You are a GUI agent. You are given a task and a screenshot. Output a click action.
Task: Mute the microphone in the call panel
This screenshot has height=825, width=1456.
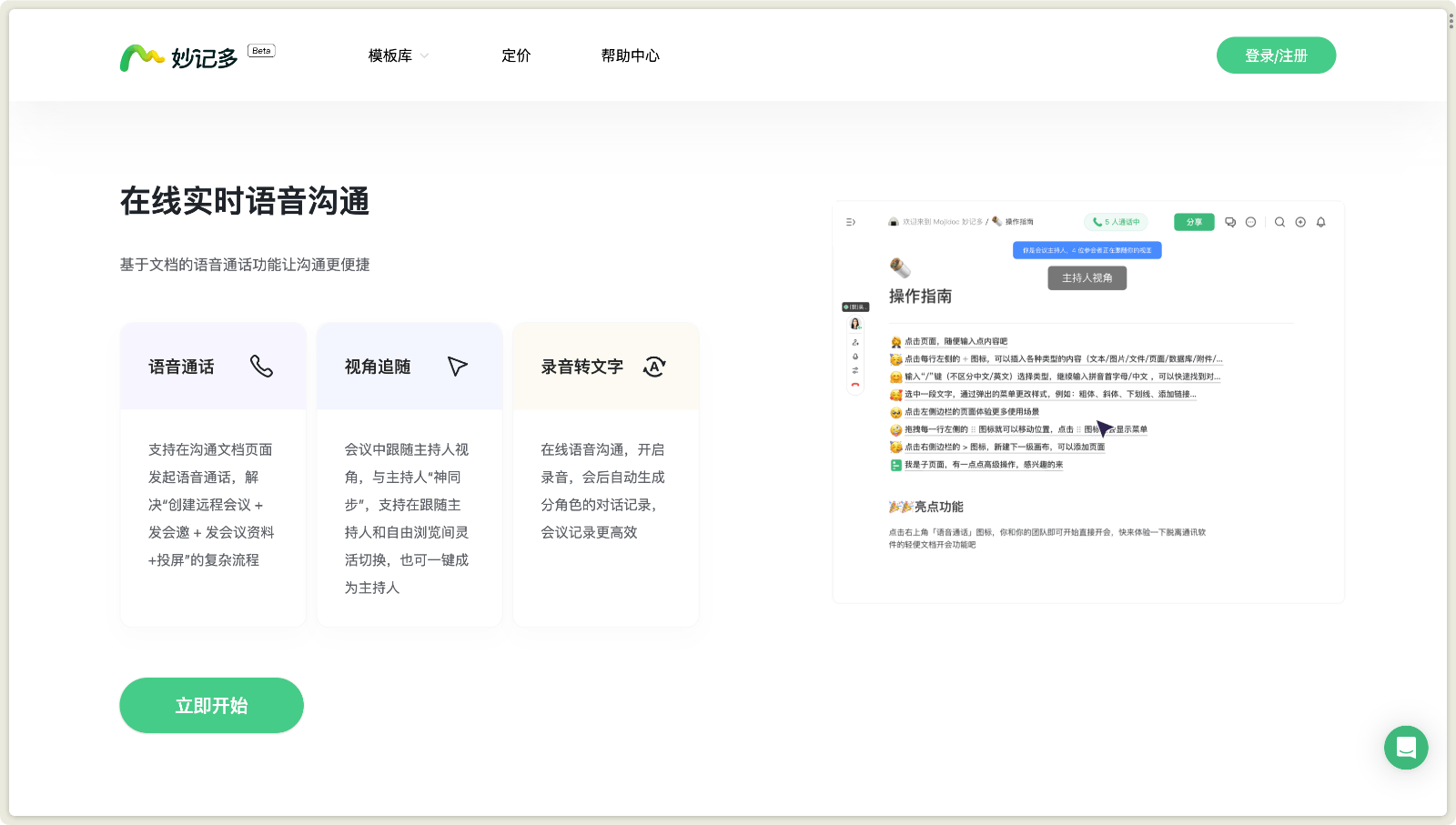[x=855, y=356]
